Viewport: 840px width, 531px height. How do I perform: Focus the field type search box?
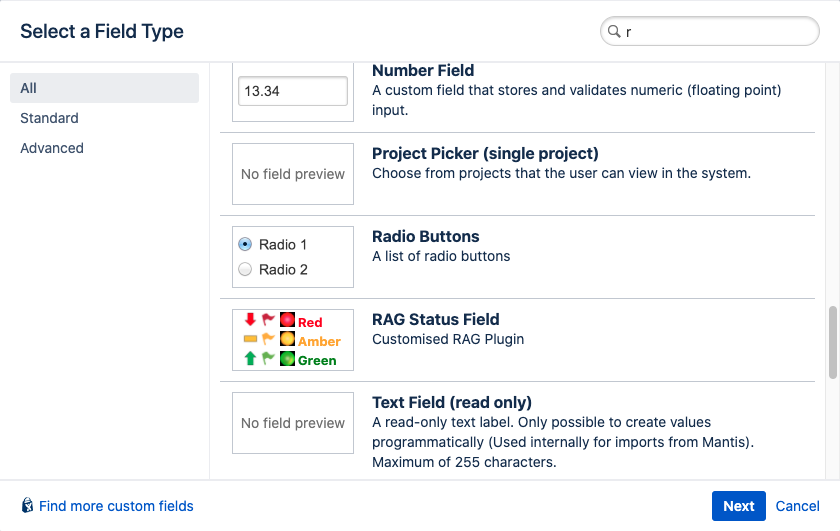pos(715,31)
